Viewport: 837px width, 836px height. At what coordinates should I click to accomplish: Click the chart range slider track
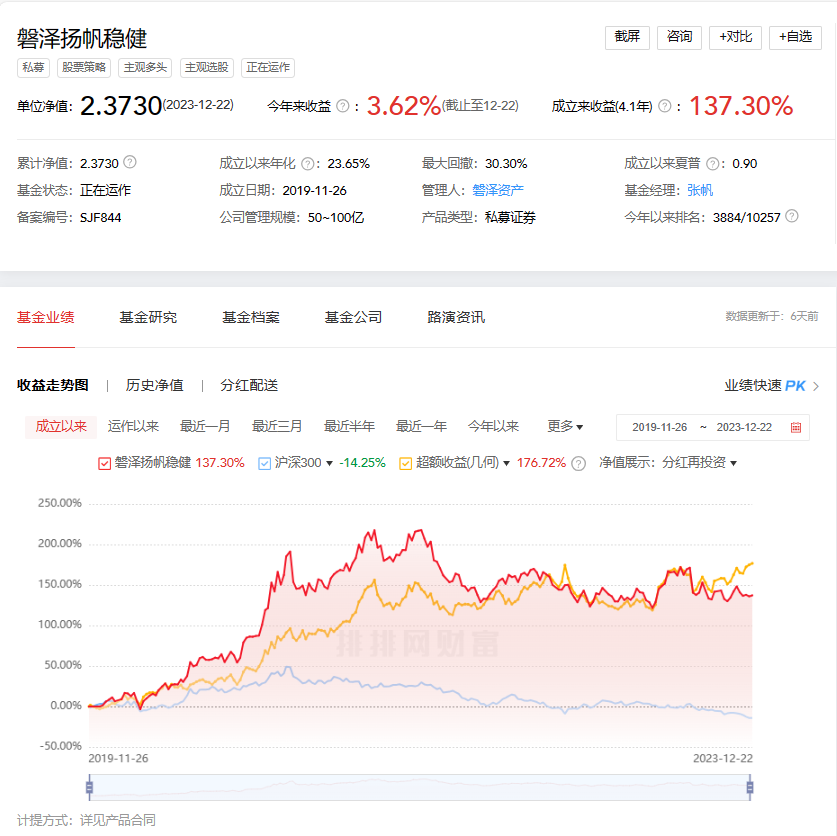tap(420, 787)
